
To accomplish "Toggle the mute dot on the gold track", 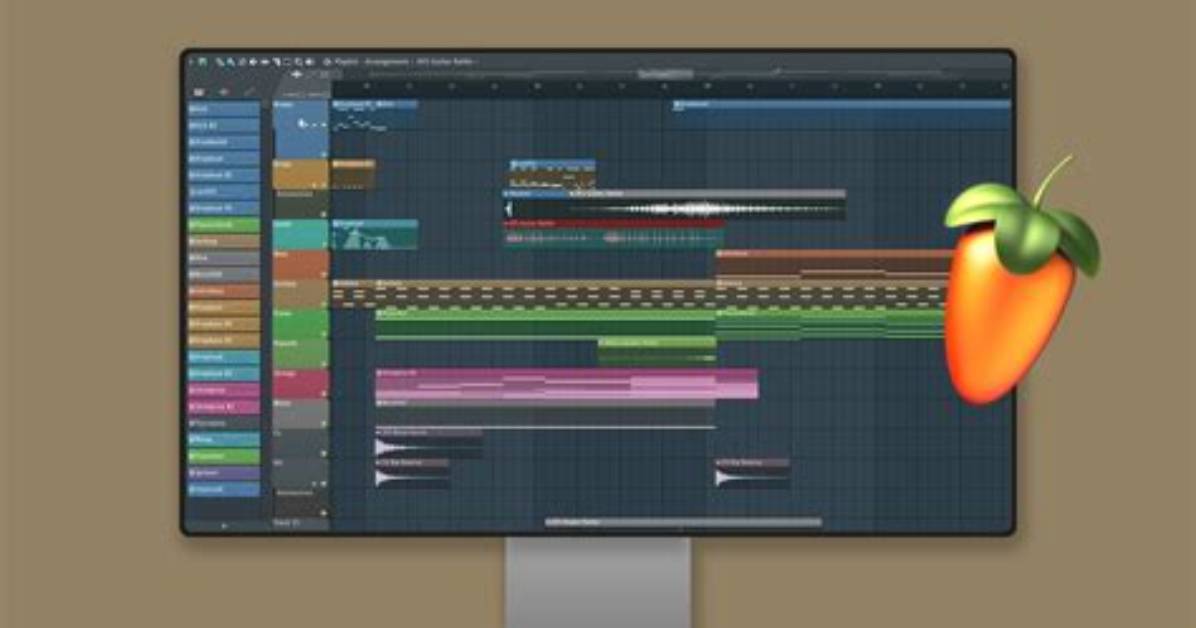I will [323, 185].
